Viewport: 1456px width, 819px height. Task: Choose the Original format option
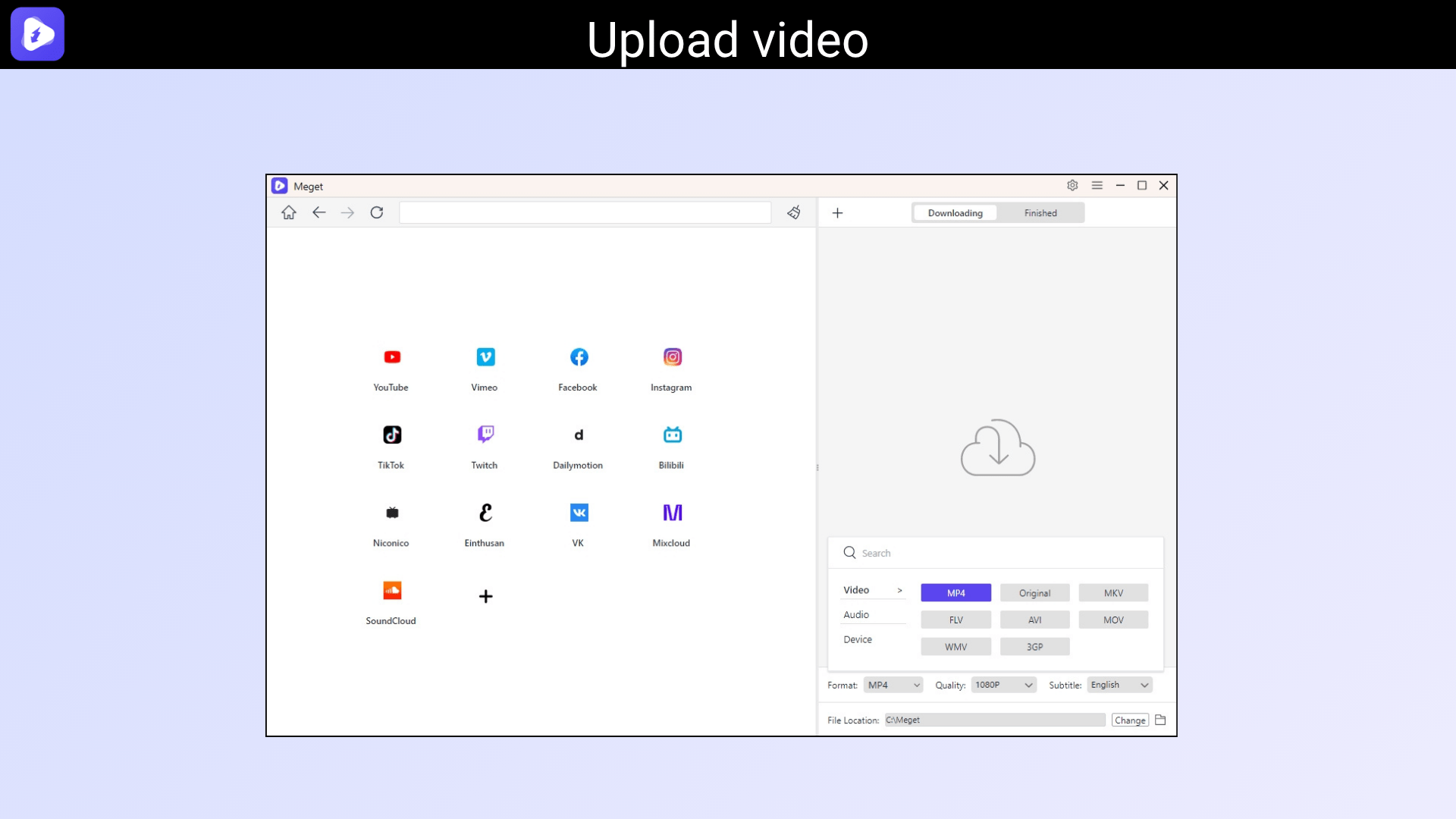point(1034,593)
